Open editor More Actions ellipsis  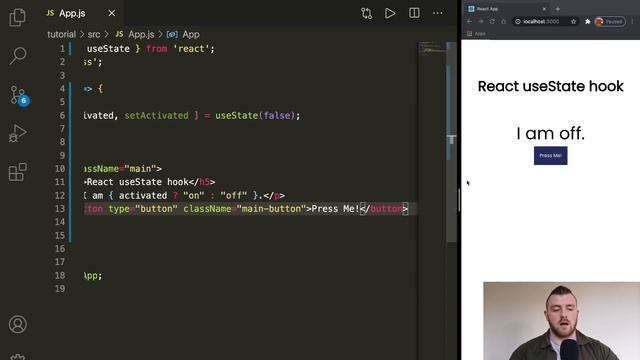coord(438,13)
